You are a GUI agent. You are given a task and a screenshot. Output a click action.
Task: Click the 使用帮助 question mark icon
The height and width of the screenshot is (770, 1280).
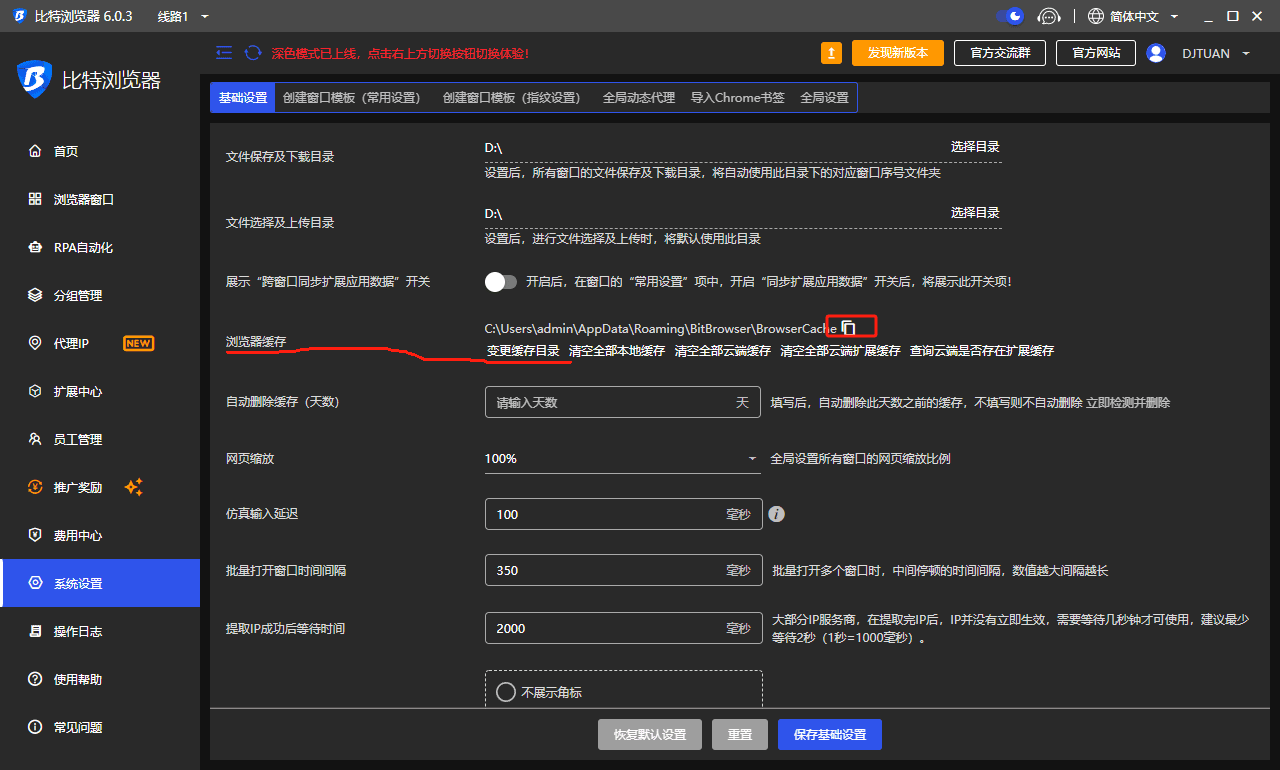[35, 679]
